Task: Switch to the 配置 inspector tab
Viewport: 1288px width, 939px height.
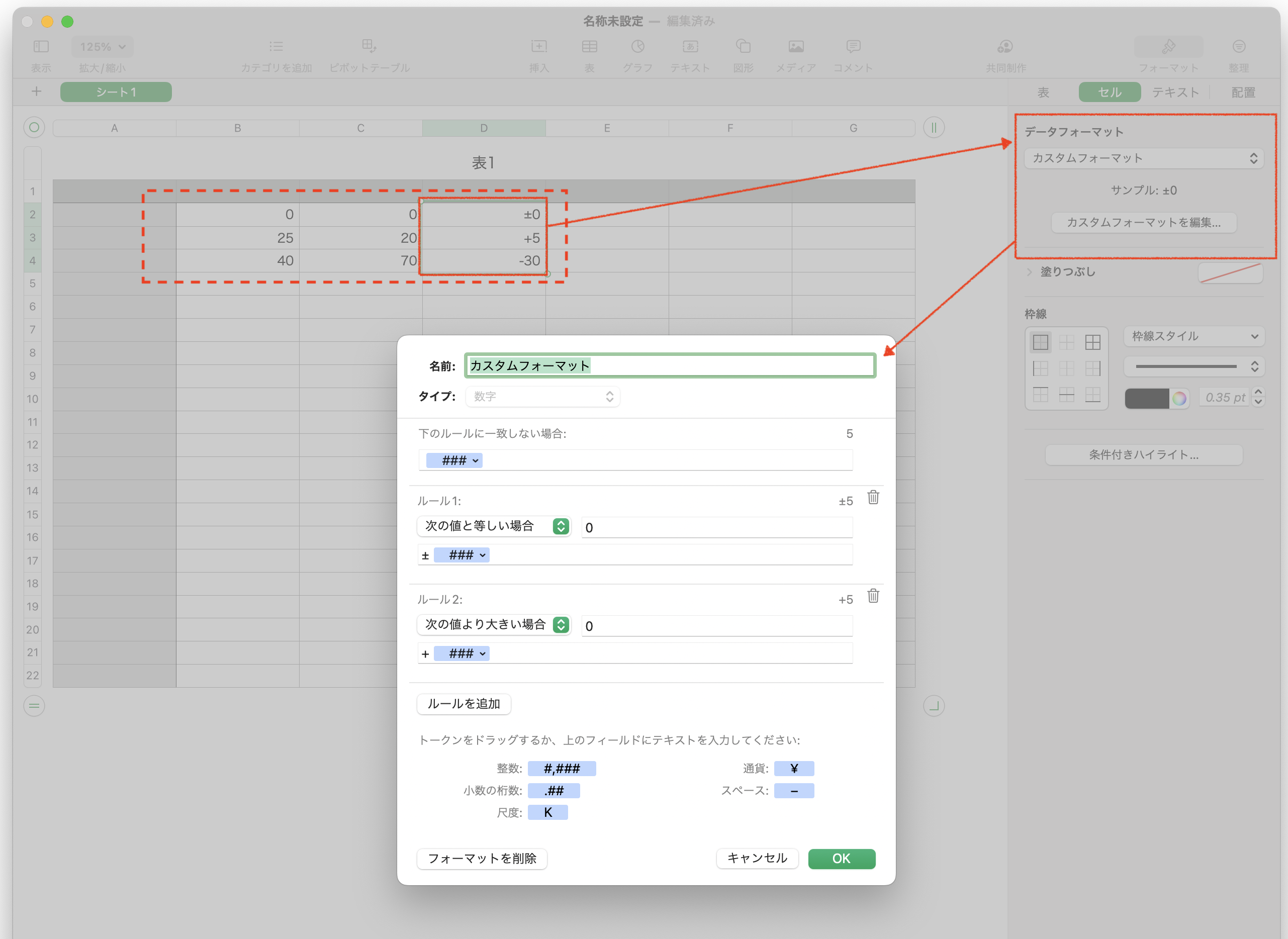Action: coord(1243,92)
